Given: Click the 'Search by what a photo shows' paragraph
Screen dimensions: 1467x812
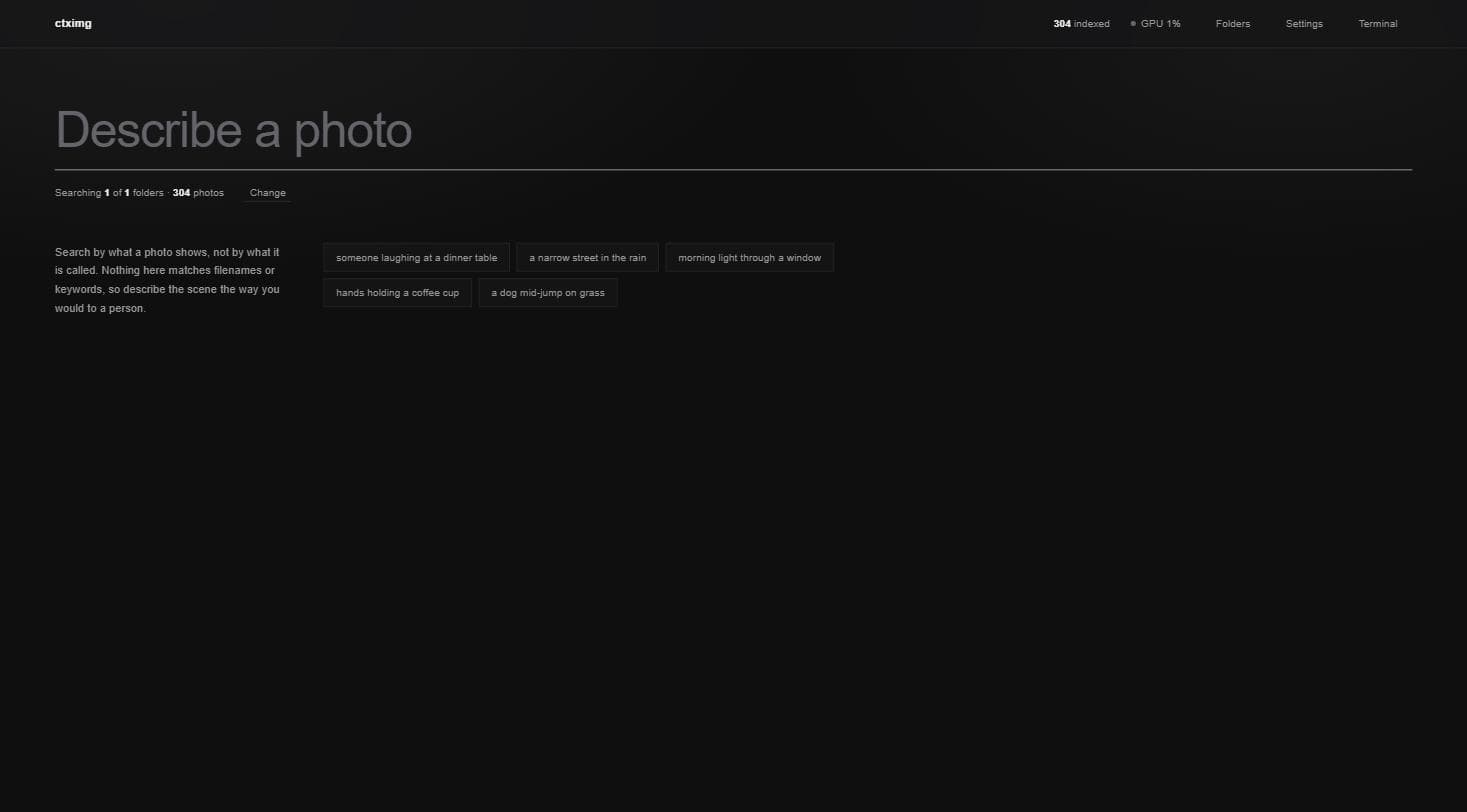Looking at the screenshot, I should [x=167, y=280].
